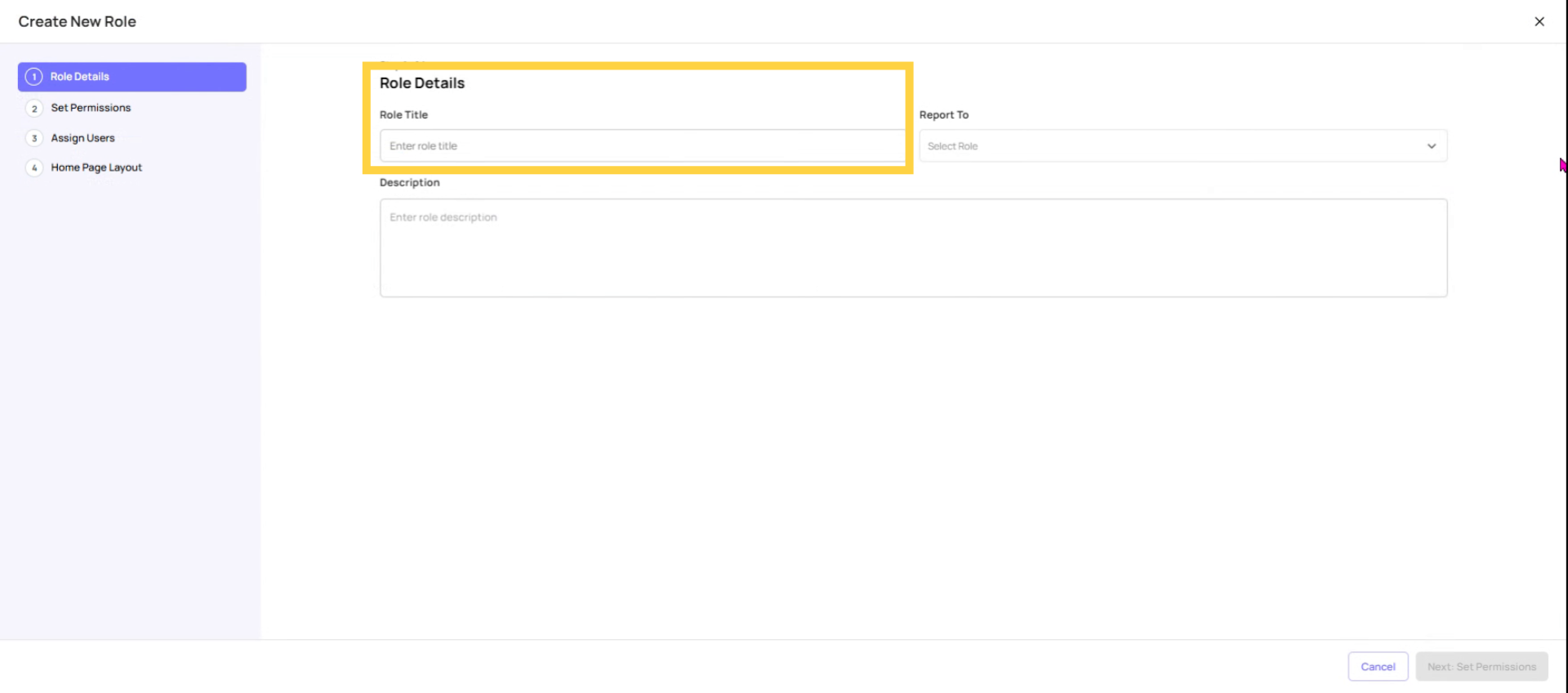Open the Assign Users step
Screen dimensions: 1568x693
[x=82, y=138]
